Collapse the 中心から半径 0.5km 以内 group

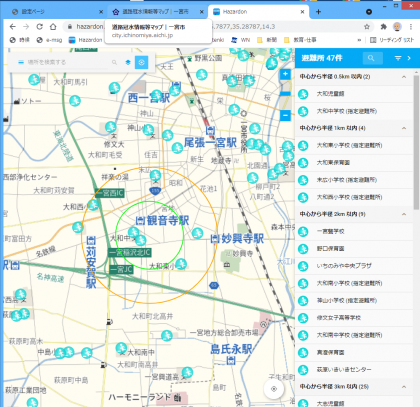[x=404, y=77]
